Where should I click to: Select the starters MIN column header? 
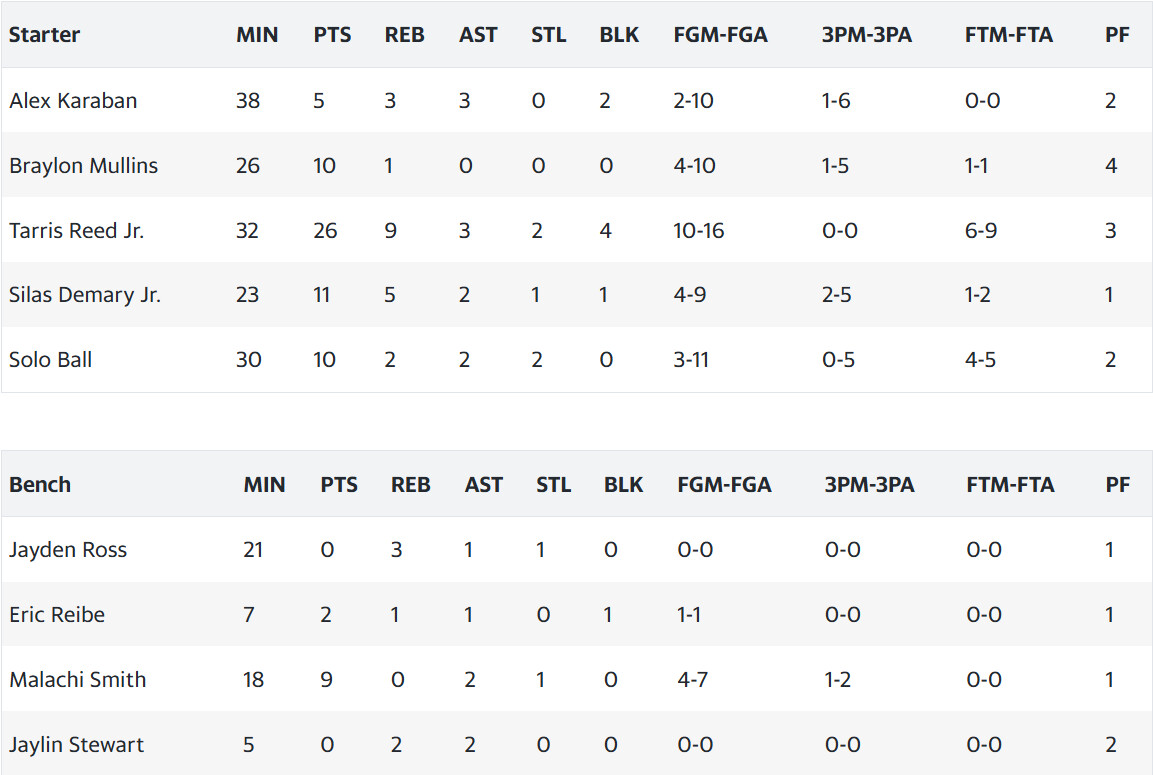(x=257, y=35)
